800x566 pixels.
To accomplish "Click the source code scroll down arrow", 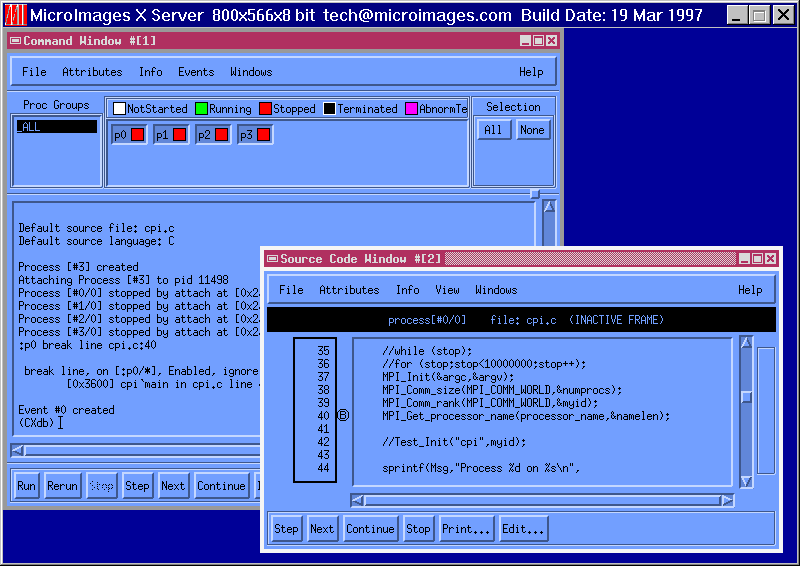I will [745, 482].
